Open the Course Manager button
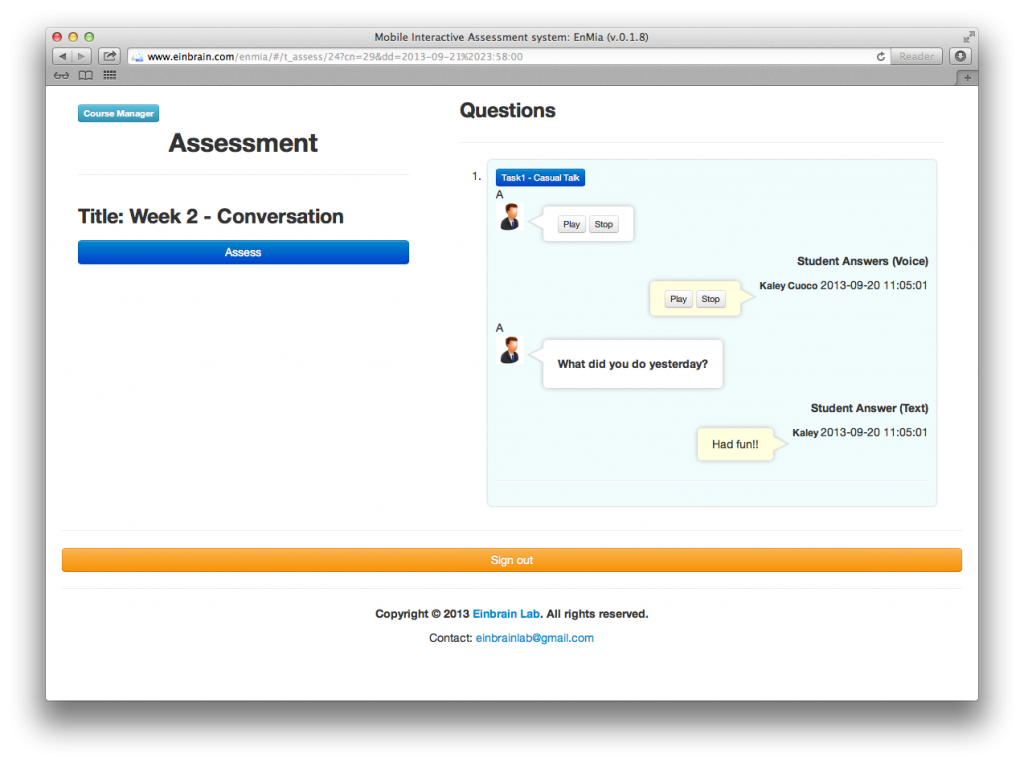This screenshot has height=764, width=1024. pyautogui.click(x=118, y=113)
